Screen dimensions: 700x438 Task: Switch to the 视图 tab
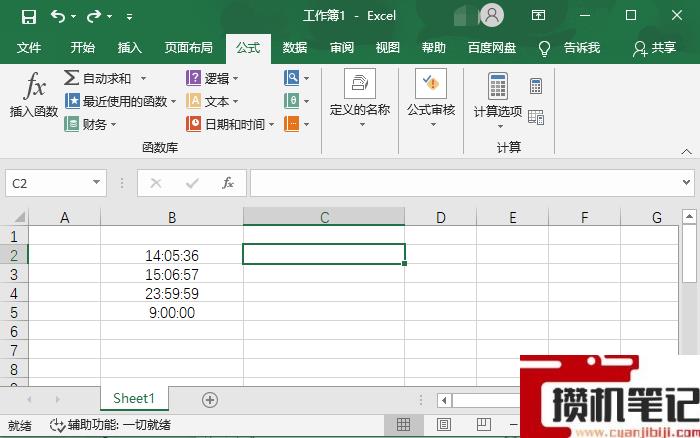click(388, 48)
